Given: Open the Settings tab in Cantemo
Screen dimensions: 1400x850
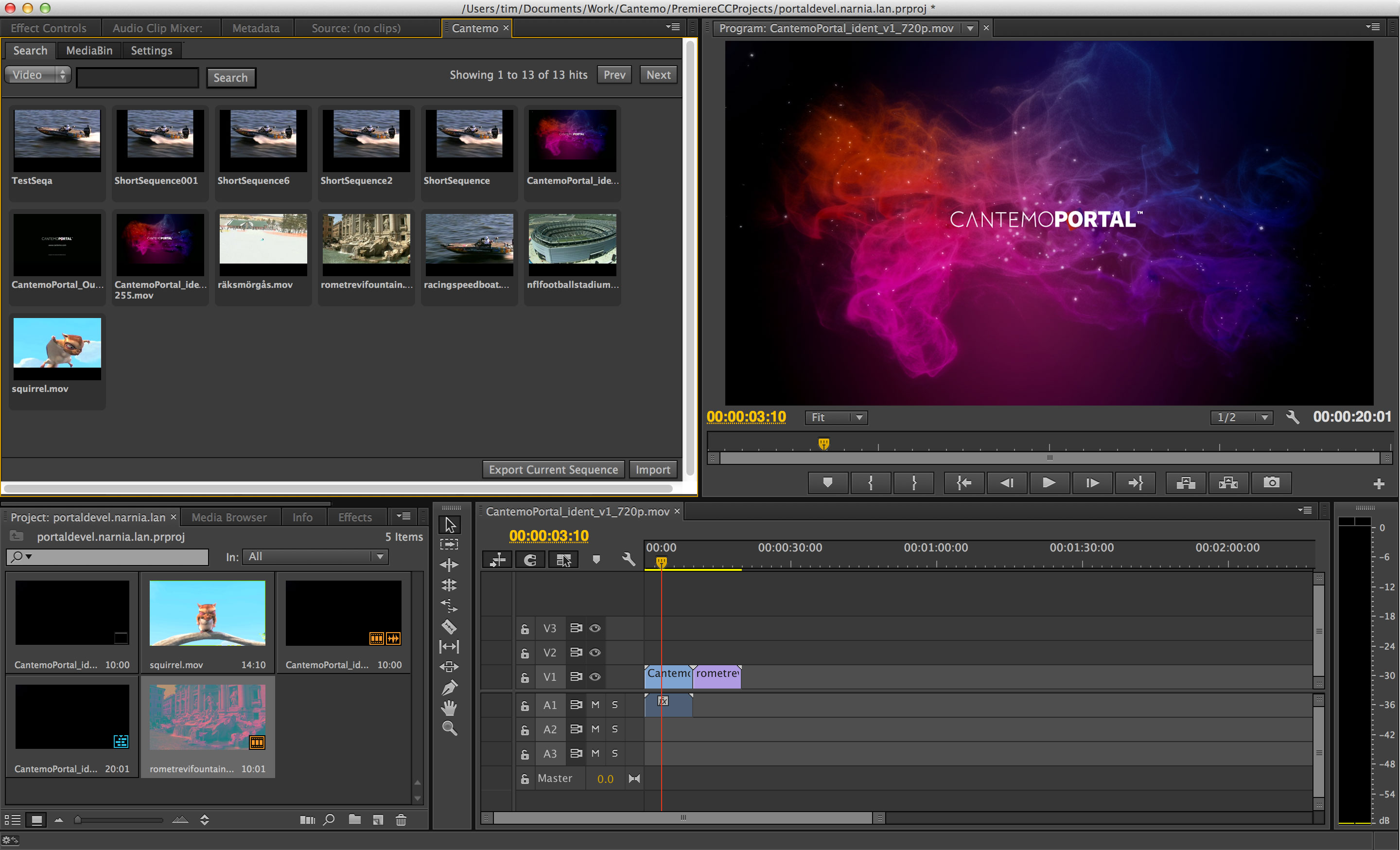Looking at the screenshot, I should 151,51.
